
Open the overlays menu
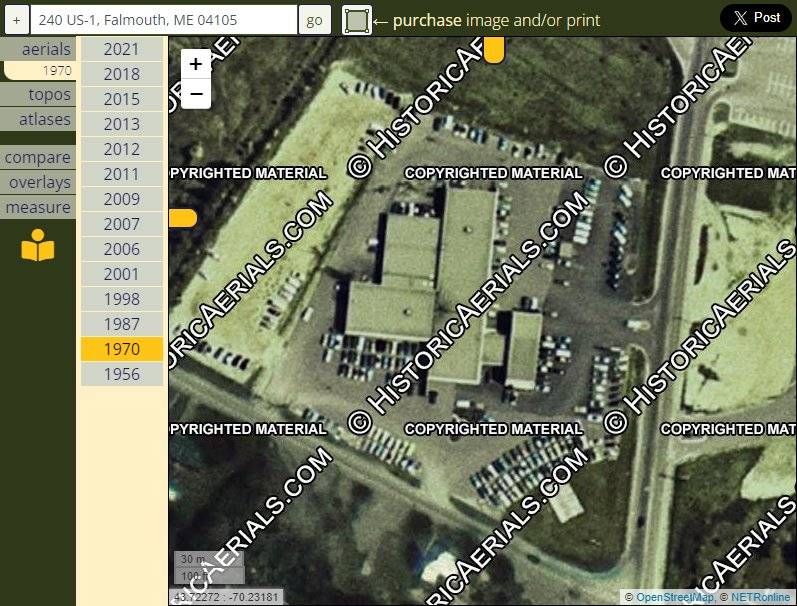pyautogui.click(x=38, y=182)
